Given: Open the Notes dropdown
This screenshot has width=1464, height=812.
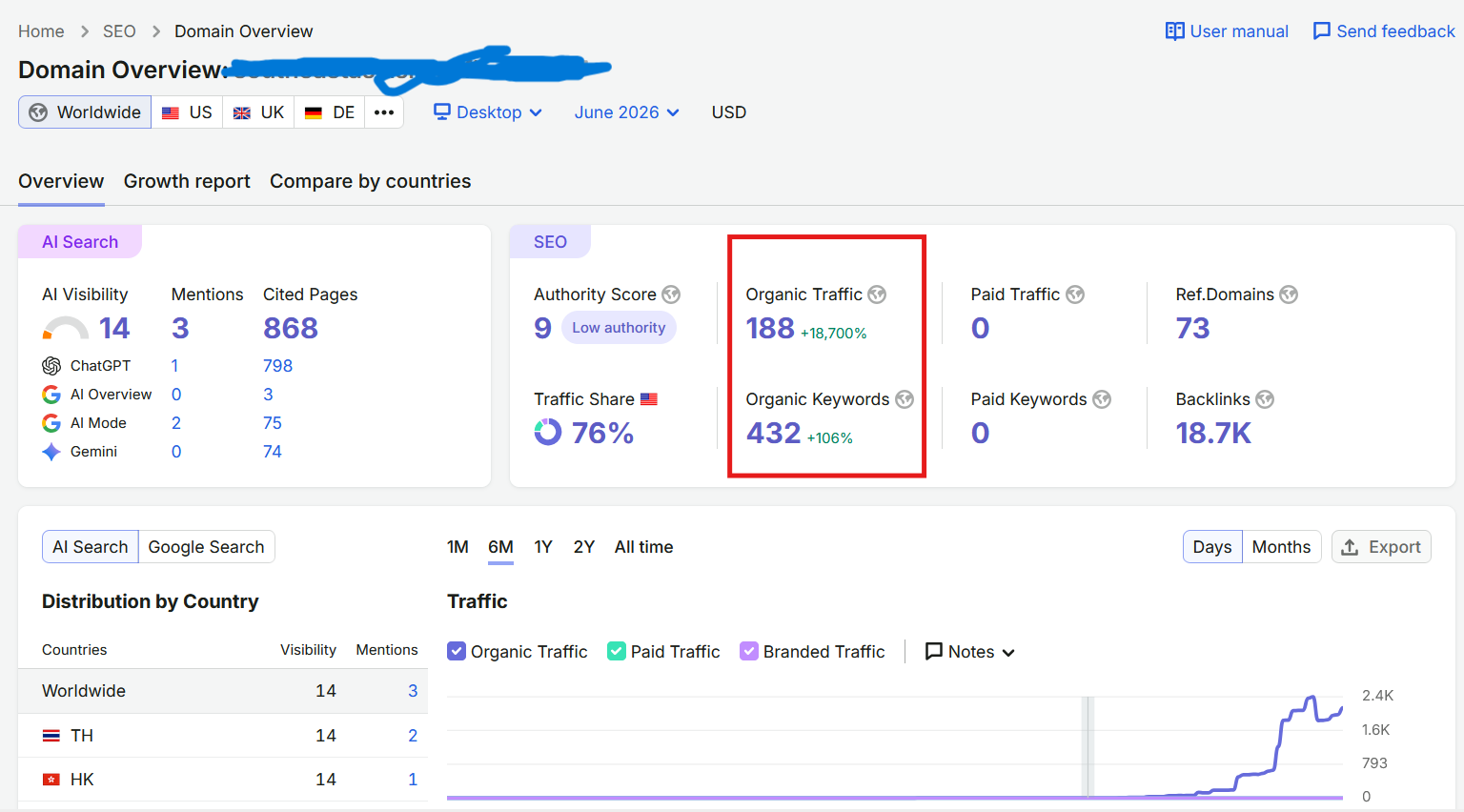Looking at the screenshot, I should [970, 652].
